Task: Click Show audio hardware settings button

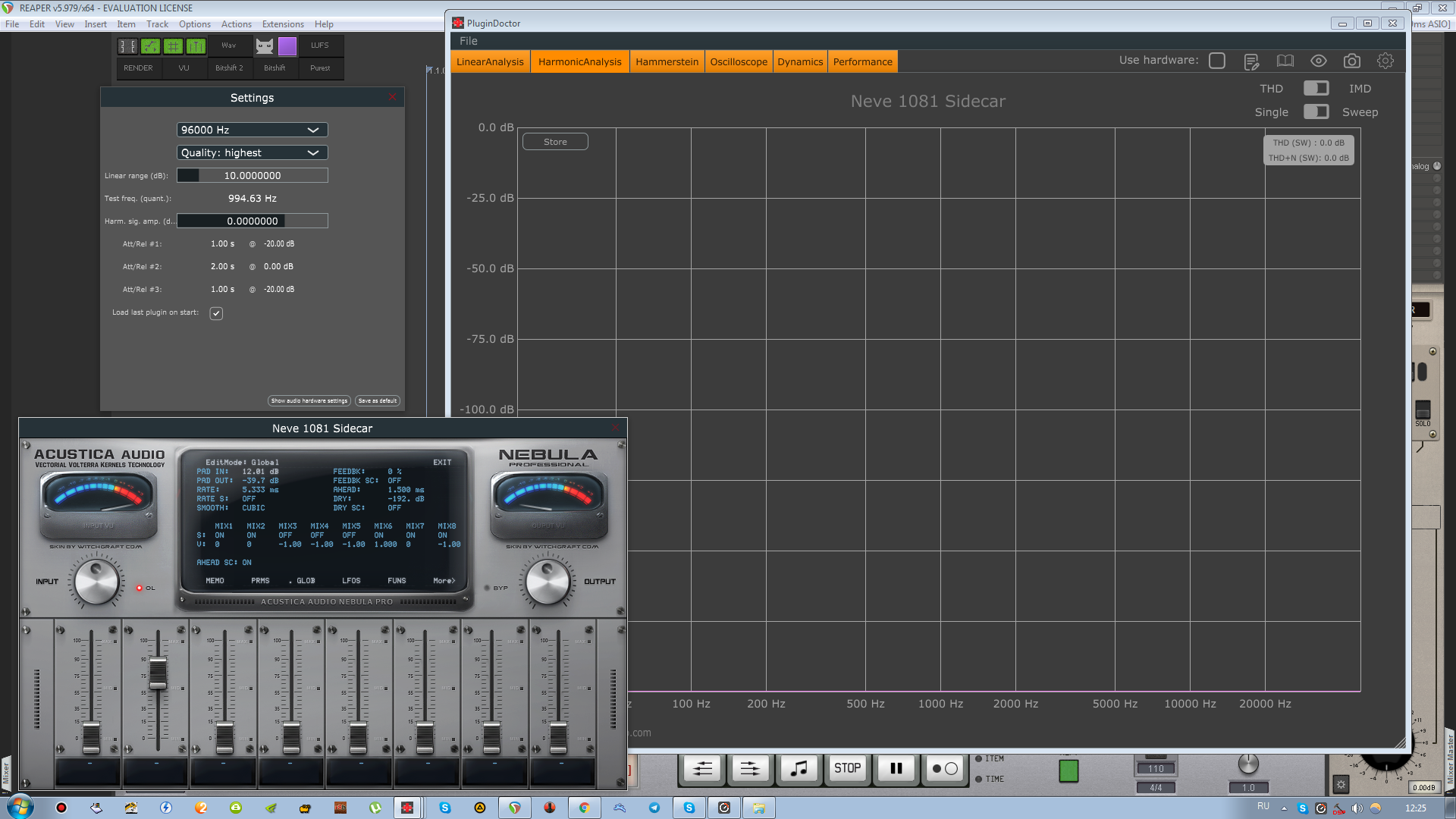Action: point(309,400)
